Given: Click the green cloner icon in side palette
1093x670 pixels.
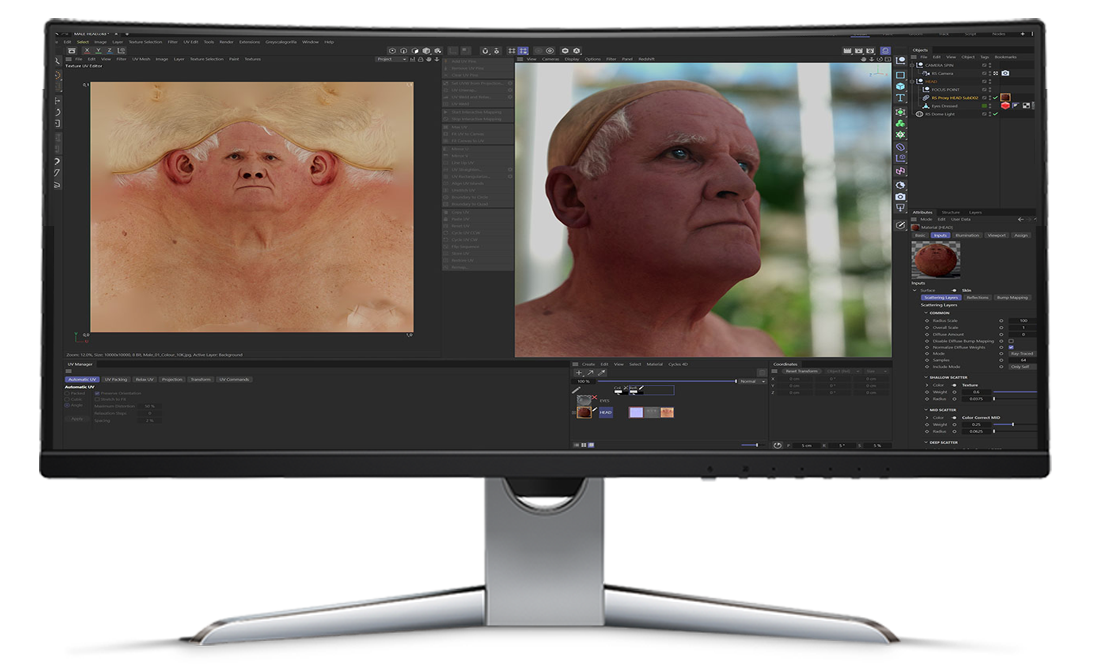Looking at the screenshot, I should tap(901, 123).
